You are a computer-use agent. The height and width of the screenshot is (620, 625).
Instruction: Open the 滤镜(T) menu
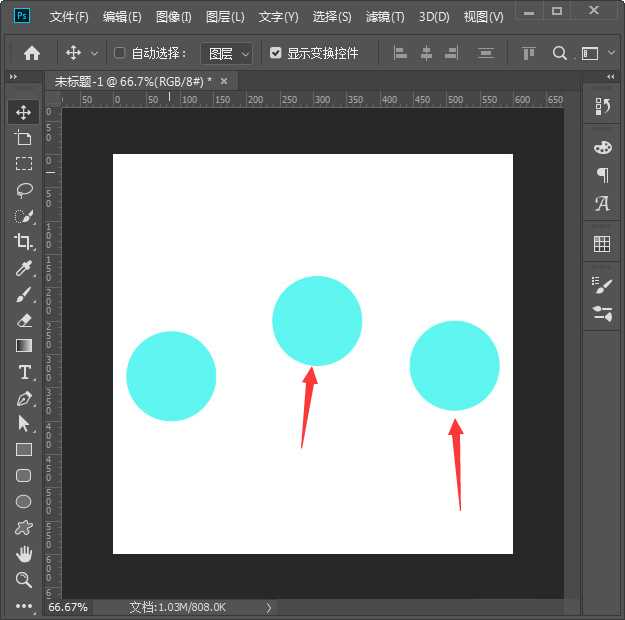pyautogui.click(x=385, y=17)
